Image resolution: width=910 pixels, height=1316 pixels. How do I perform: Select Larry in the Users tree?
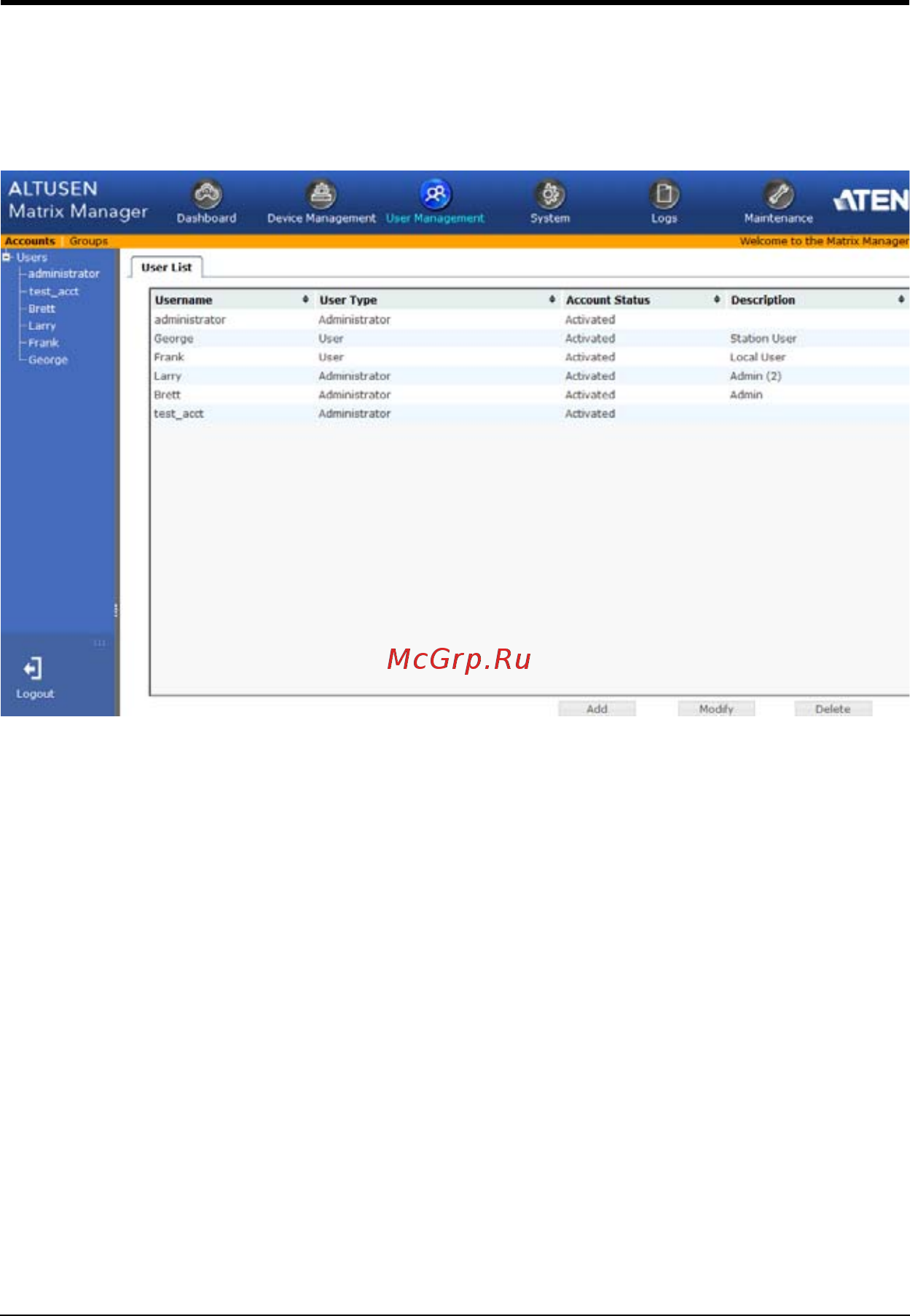pyautogui.click(x=42, y=326)
